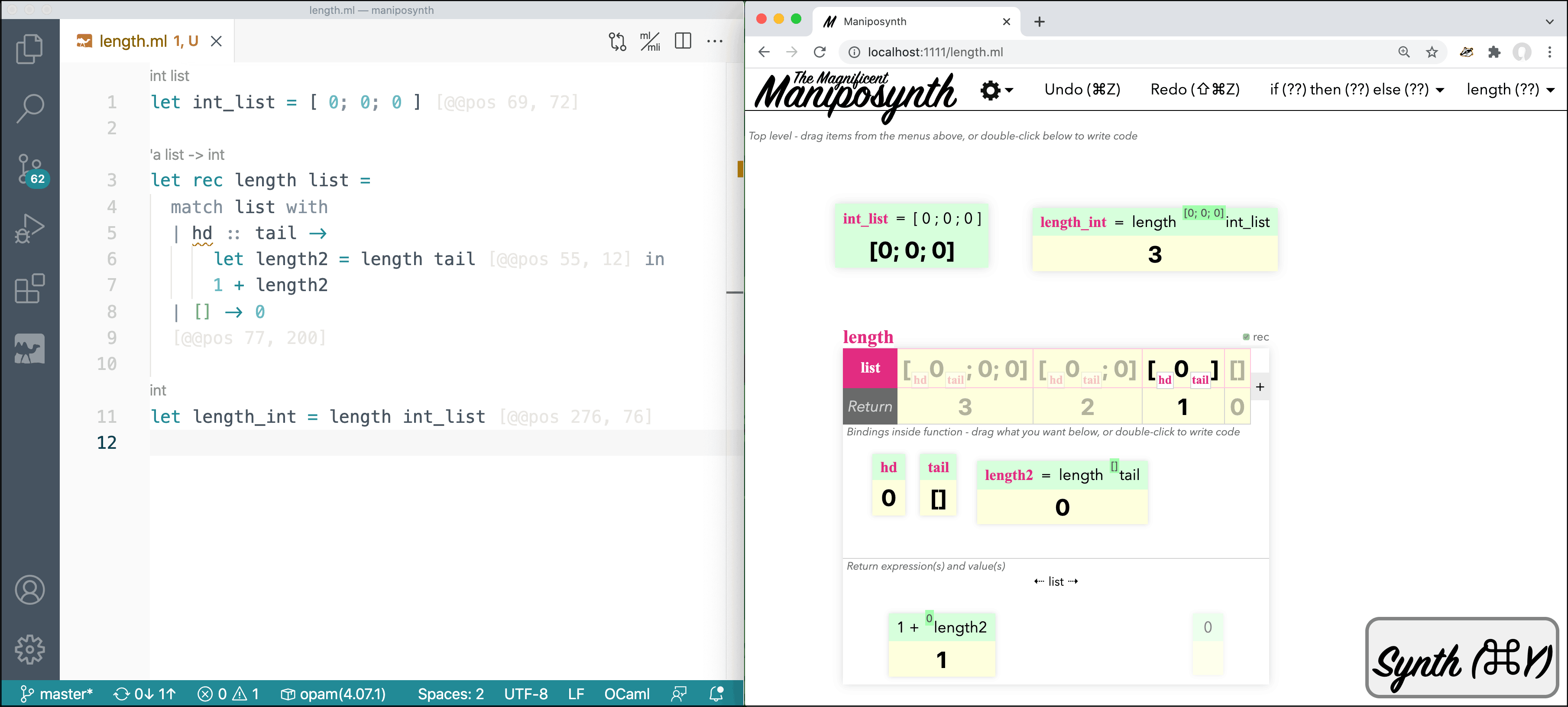Click the Redo button
The height and width of the screenshot is (707, 1568).
click(x=1194, y=90)
